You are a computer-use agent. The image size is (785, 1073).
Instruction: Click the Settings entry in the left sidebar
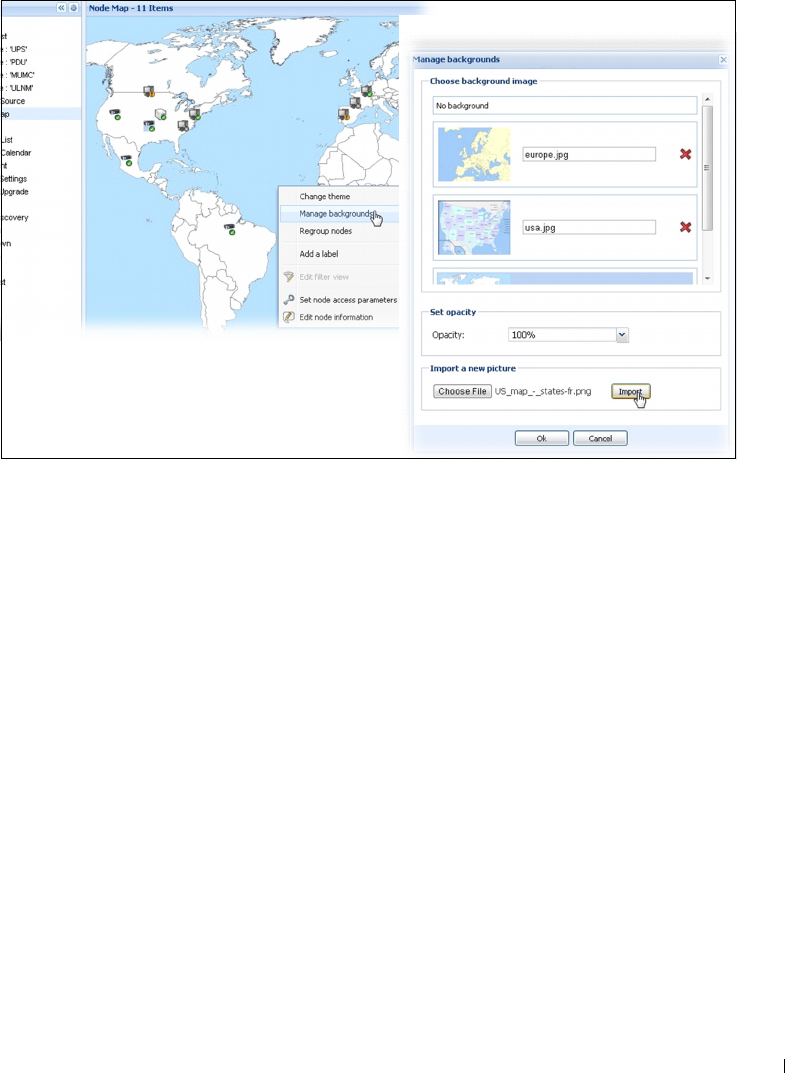tap(14, 179)
